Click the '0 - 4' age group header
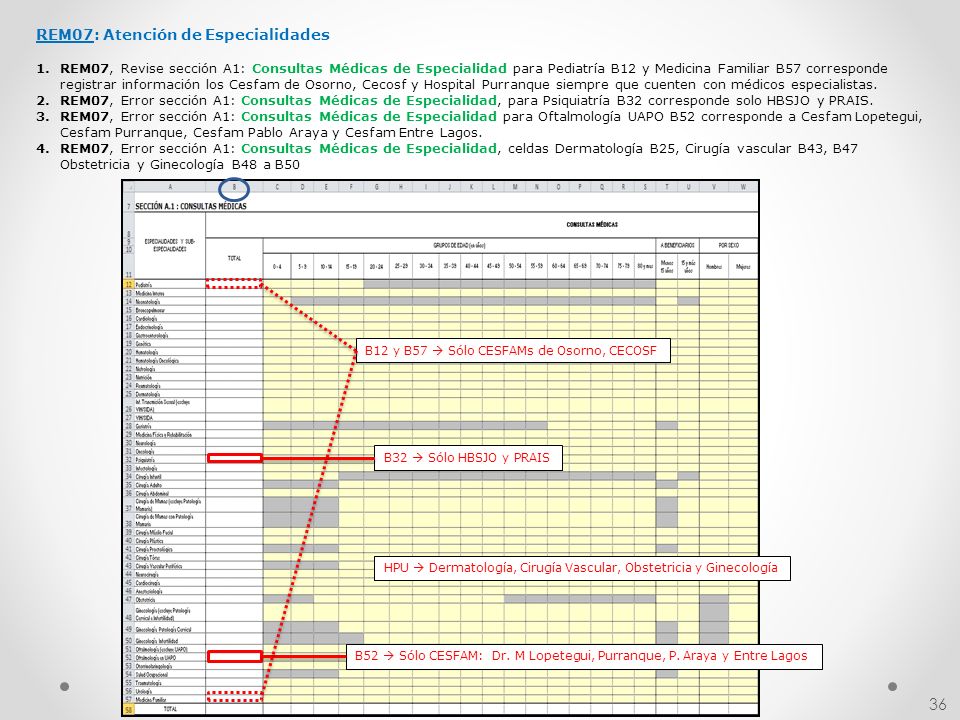 coord(277,266)
